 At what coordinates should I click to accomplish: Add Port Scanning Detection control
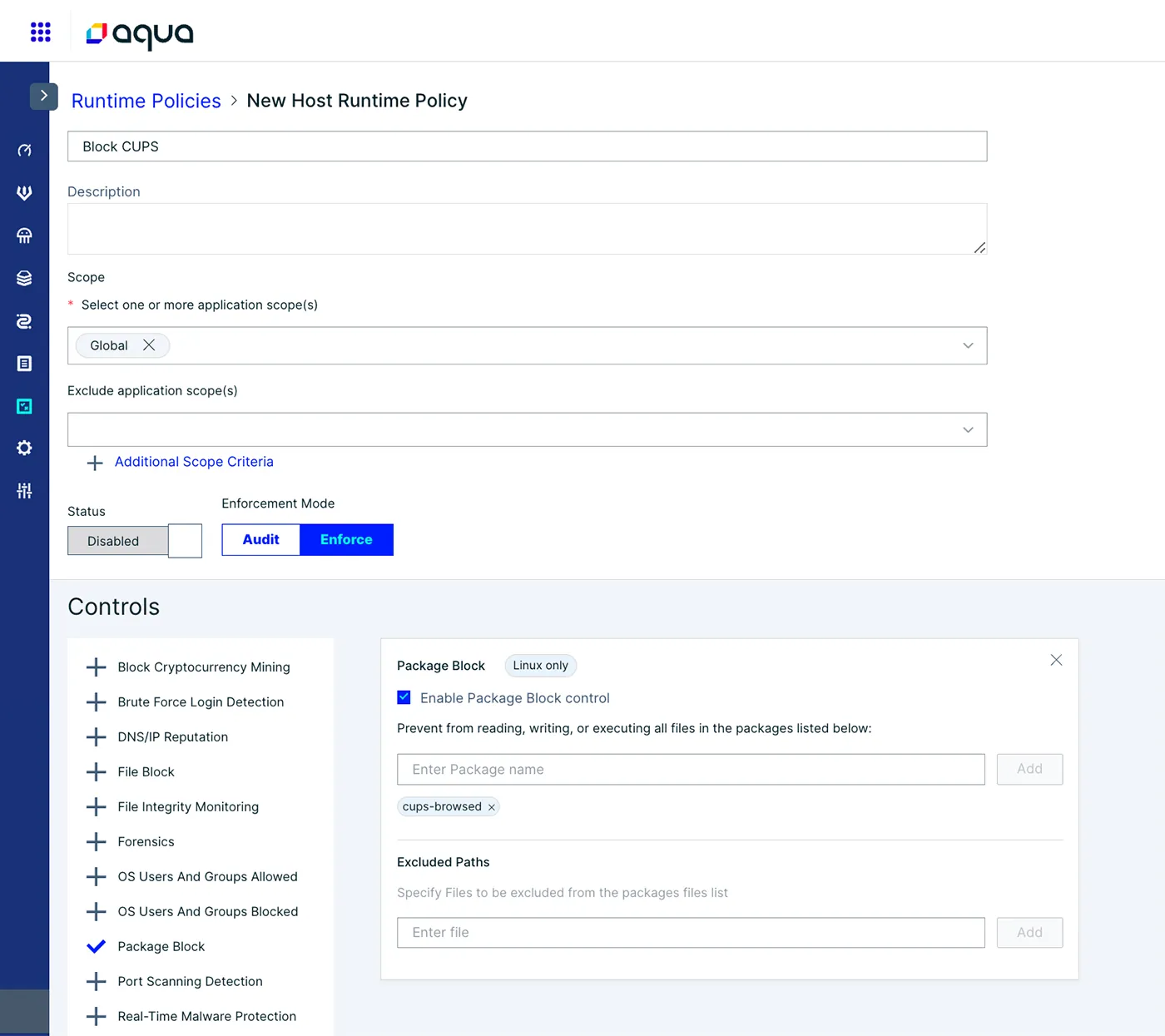[x=97, y=982]
